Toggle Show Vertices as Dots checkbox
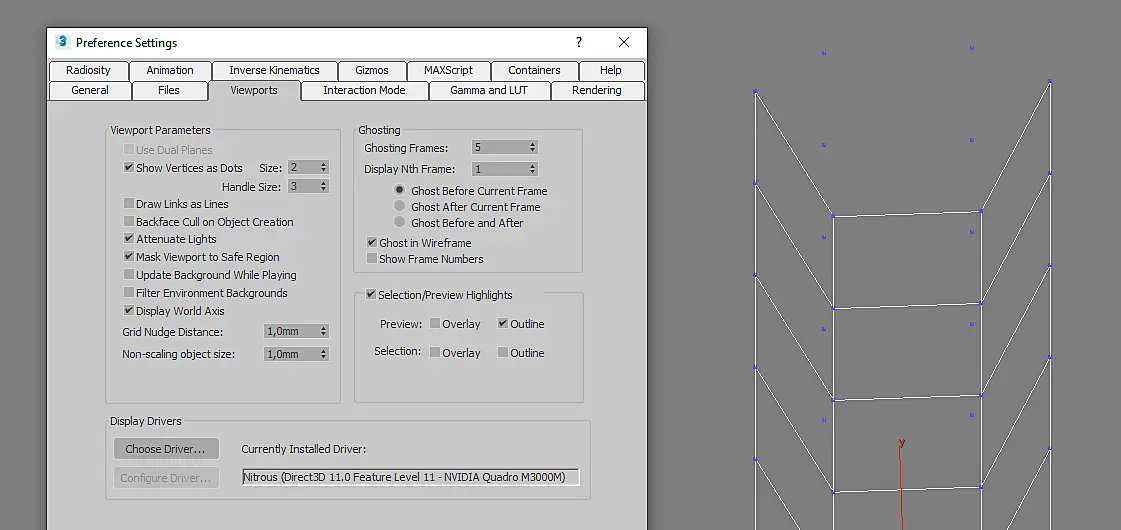 [x=129, y=167]
